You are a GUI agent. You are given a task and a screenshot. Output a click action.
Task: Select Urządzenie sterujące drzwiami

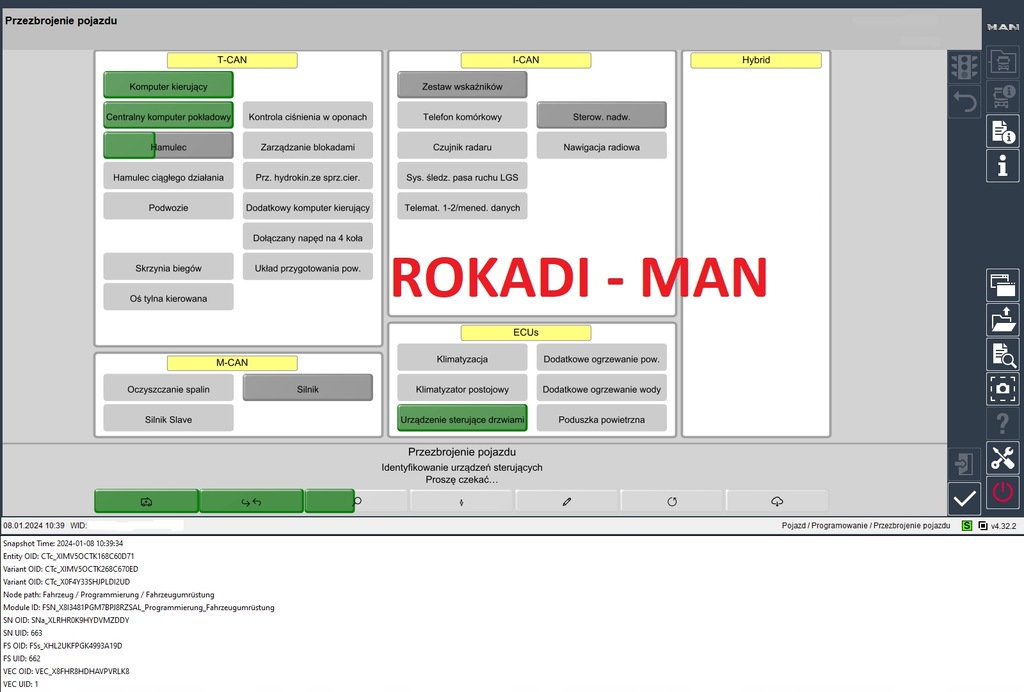pos(462,418)
